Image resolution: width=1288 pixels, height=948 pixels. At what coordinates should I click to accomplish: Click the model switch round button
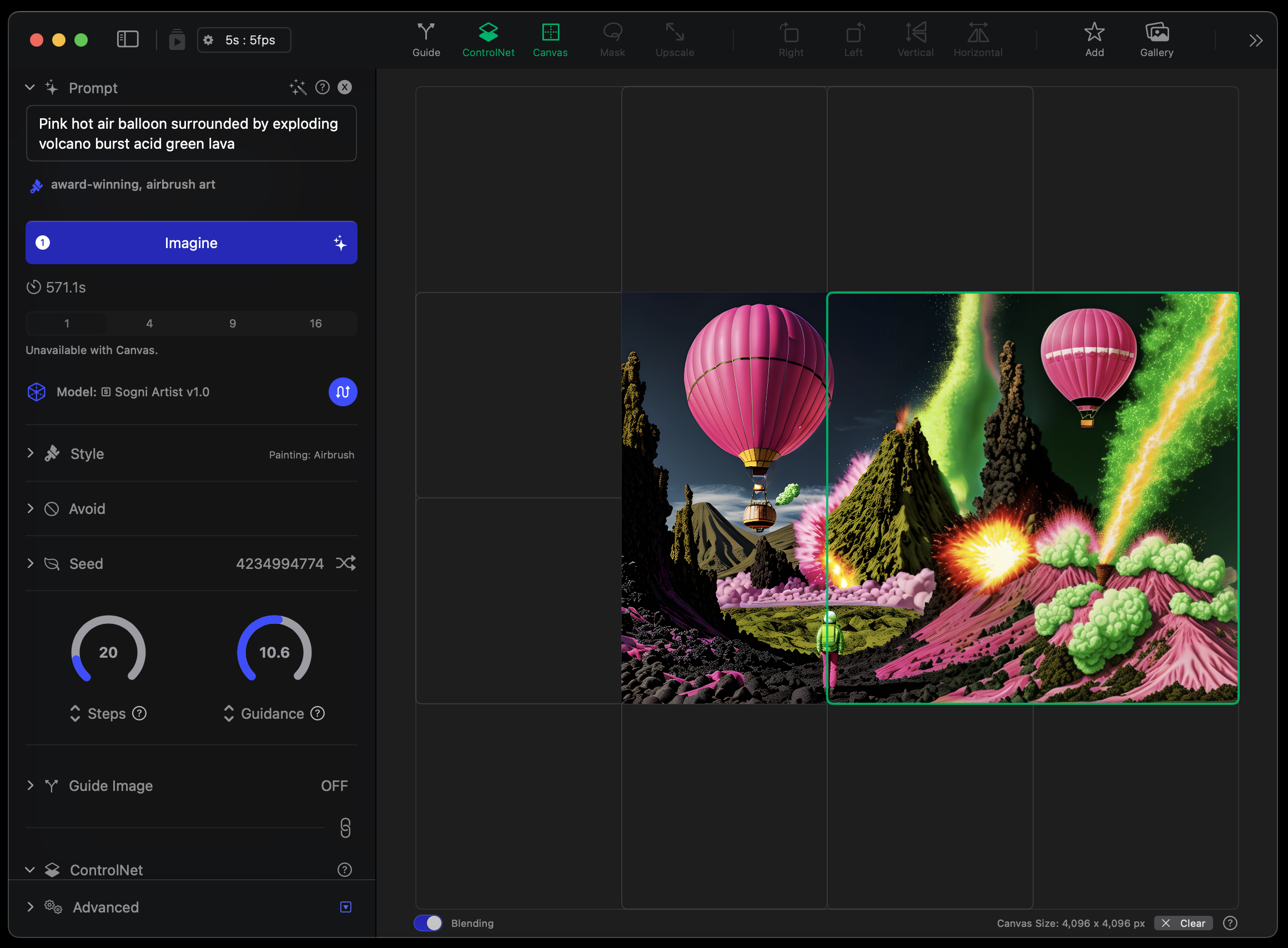coord(343,392)
